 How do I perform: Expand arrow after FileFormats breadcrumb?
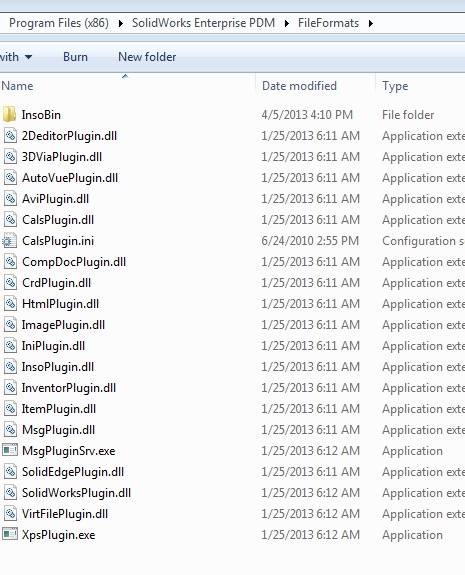click(371, 23)
